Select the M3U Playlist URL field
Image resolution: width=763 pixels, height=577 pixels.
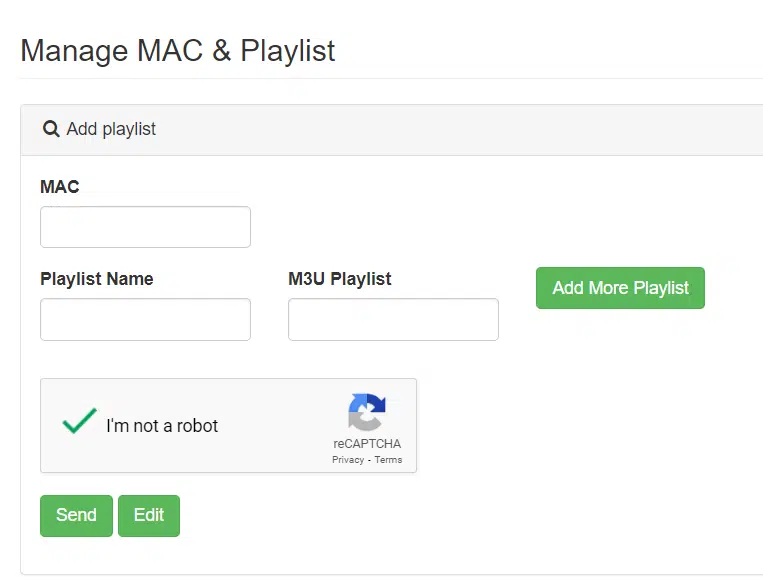click(393, 320)
